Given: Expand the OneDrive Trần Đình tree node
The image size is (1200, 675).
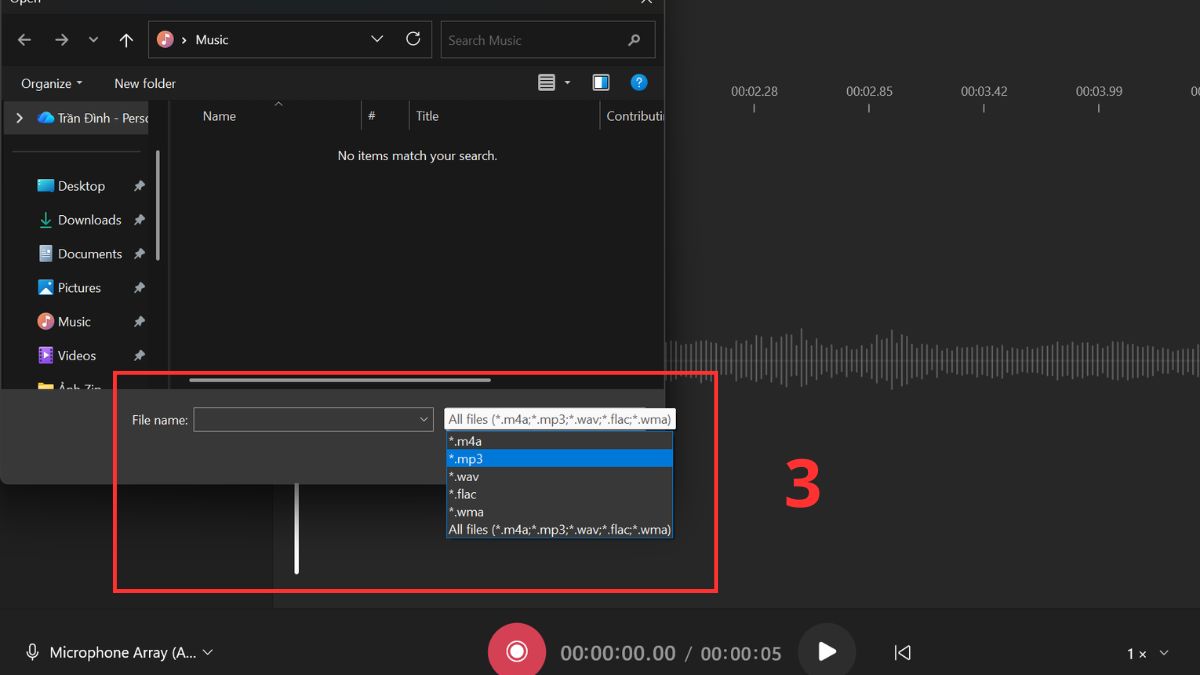Looking at the screenshot, I should pos(19,118).
